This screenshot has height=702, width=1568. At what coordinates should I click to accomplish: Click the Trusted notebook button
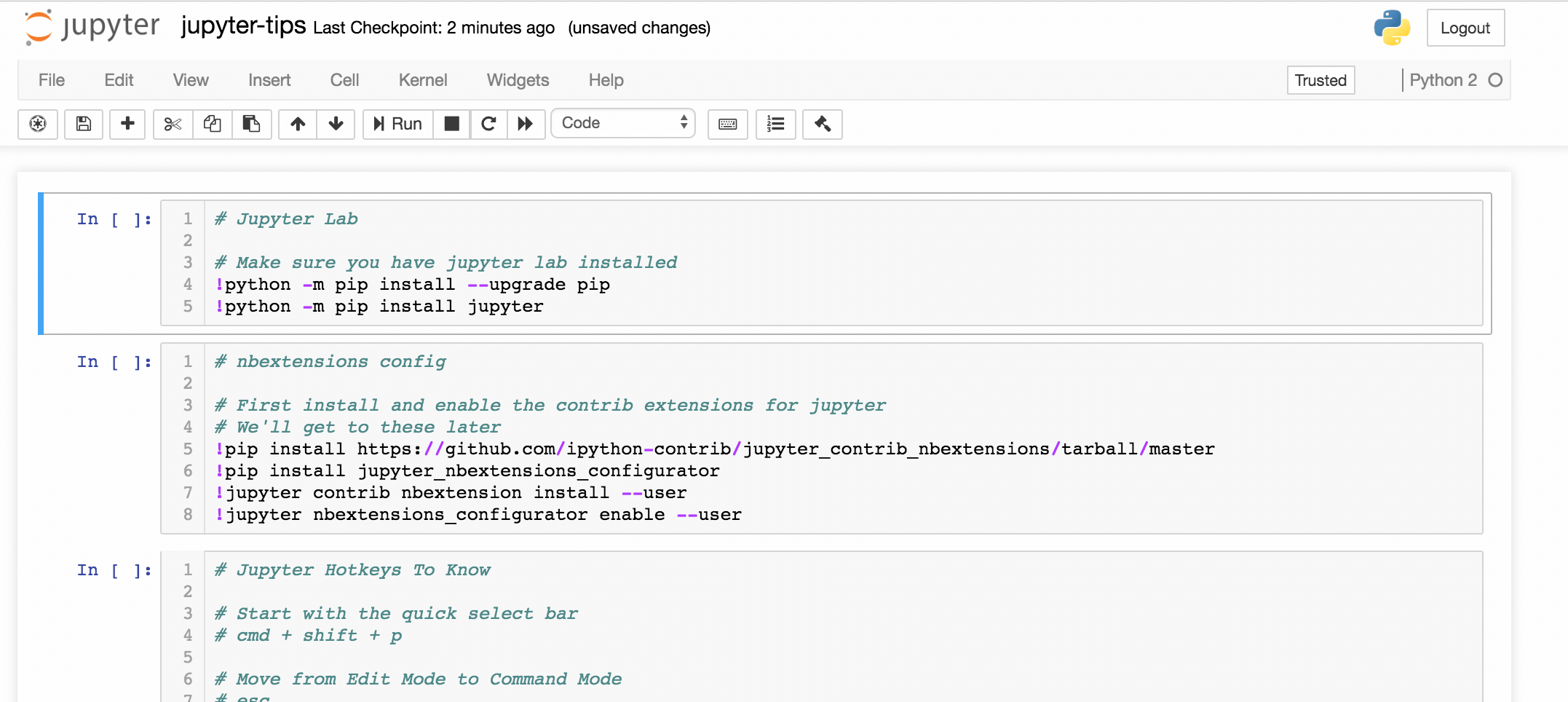(x=1320, y=80)
